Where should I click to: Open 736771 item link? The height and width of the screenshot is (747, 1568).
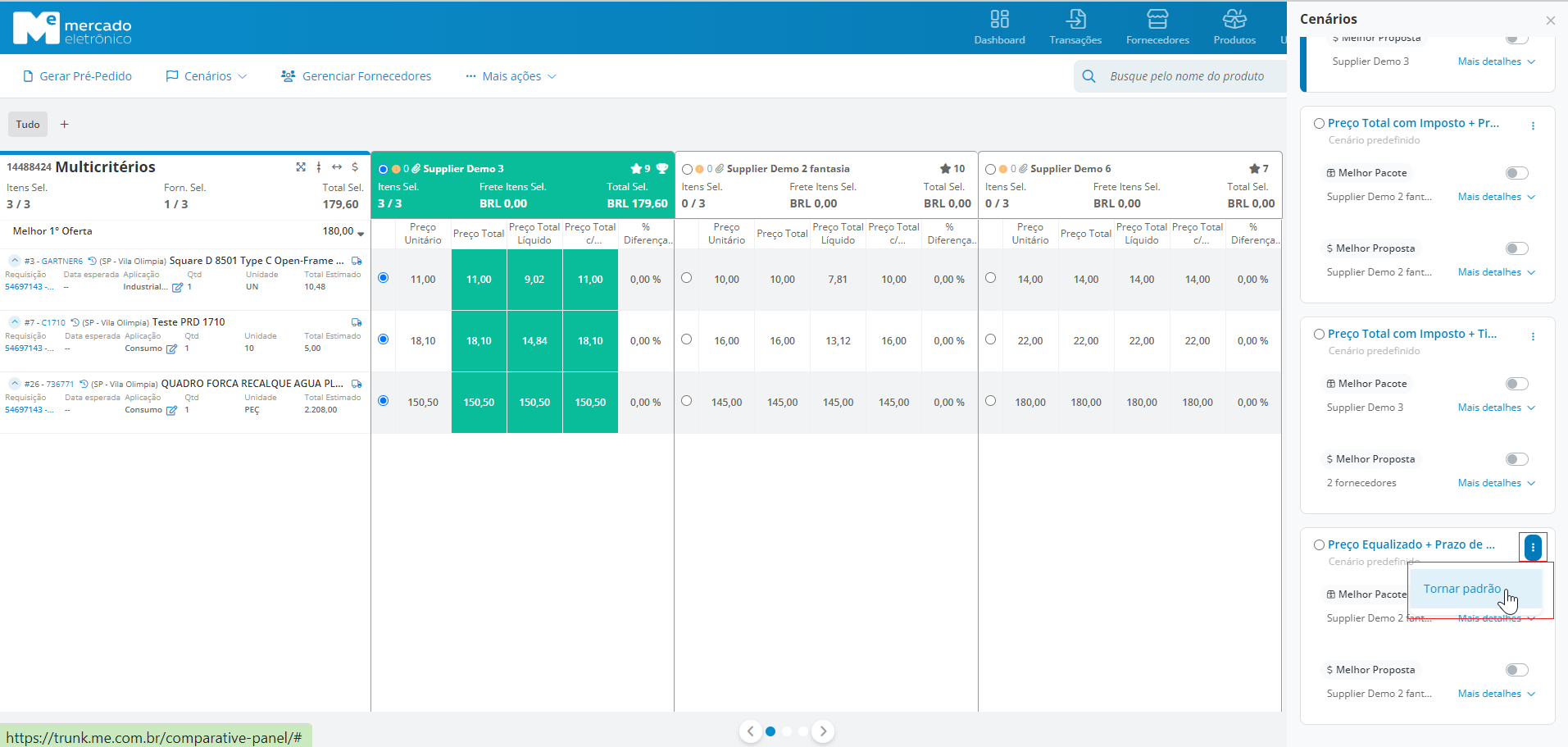pyautogui.click(x=60, y=385)
